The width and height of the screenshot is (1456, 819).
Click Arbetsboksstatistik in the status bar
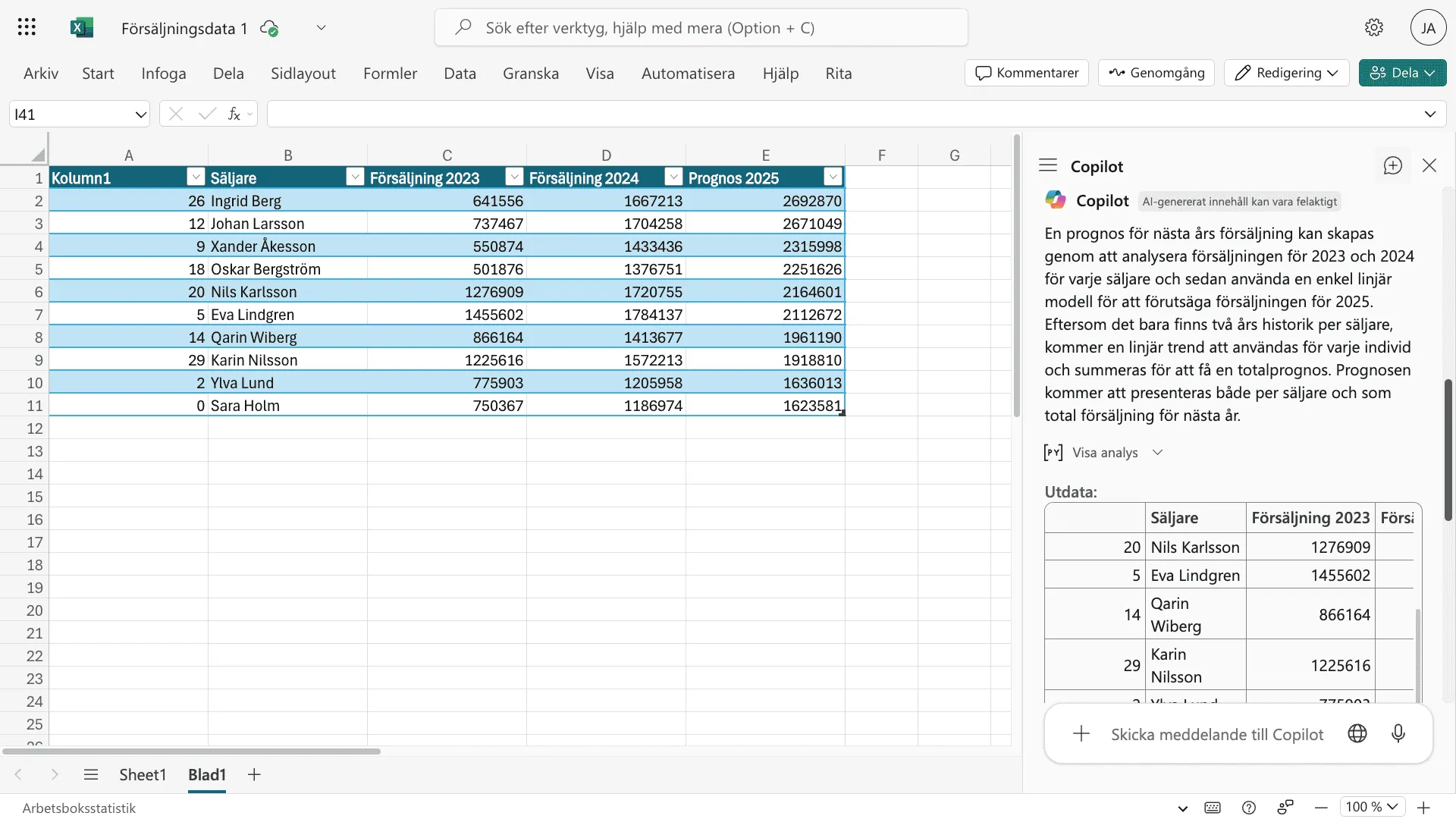click(79, 808)
